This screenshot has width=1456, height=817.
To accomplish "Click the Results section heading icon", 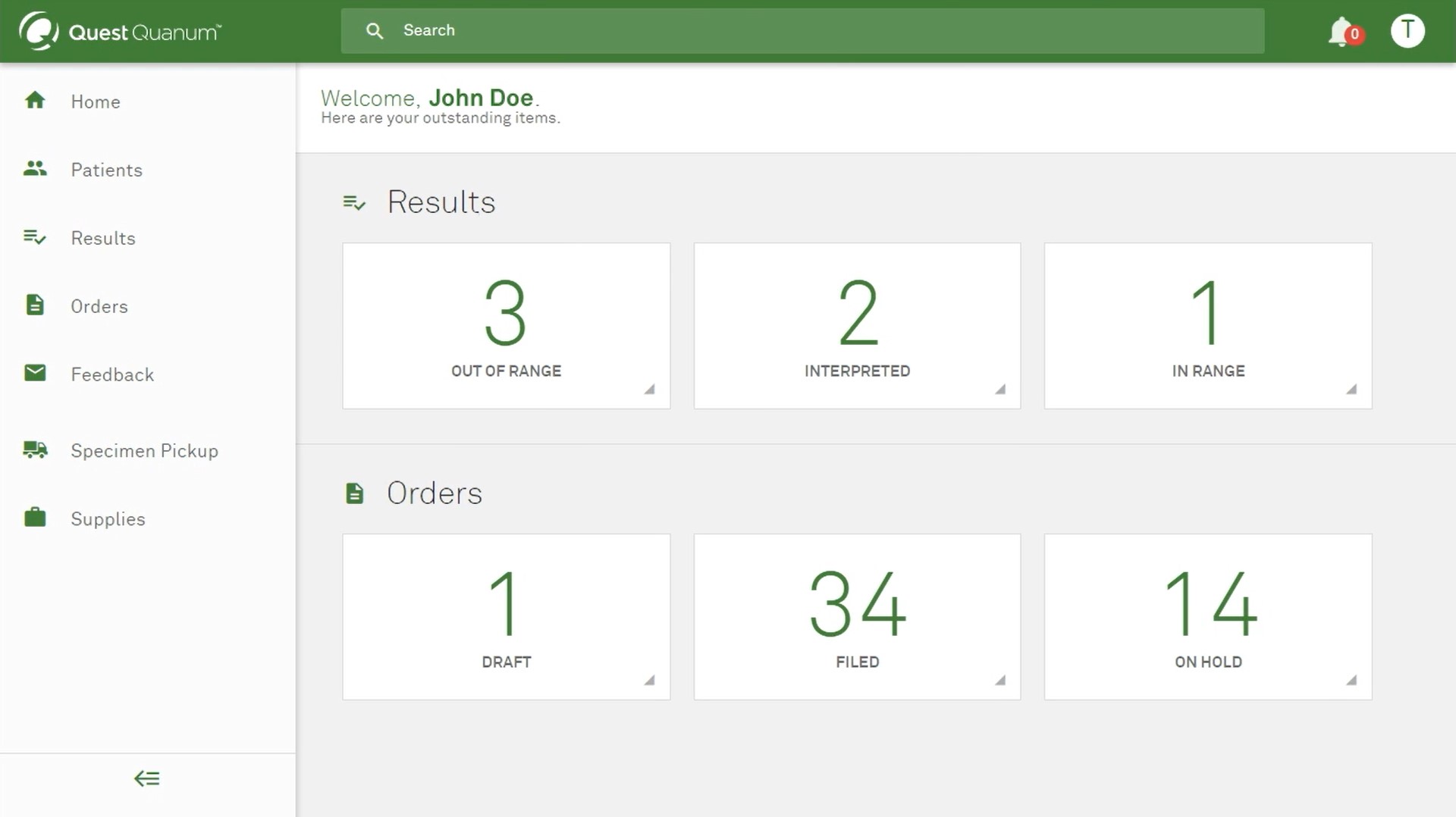I will (354, 202).
